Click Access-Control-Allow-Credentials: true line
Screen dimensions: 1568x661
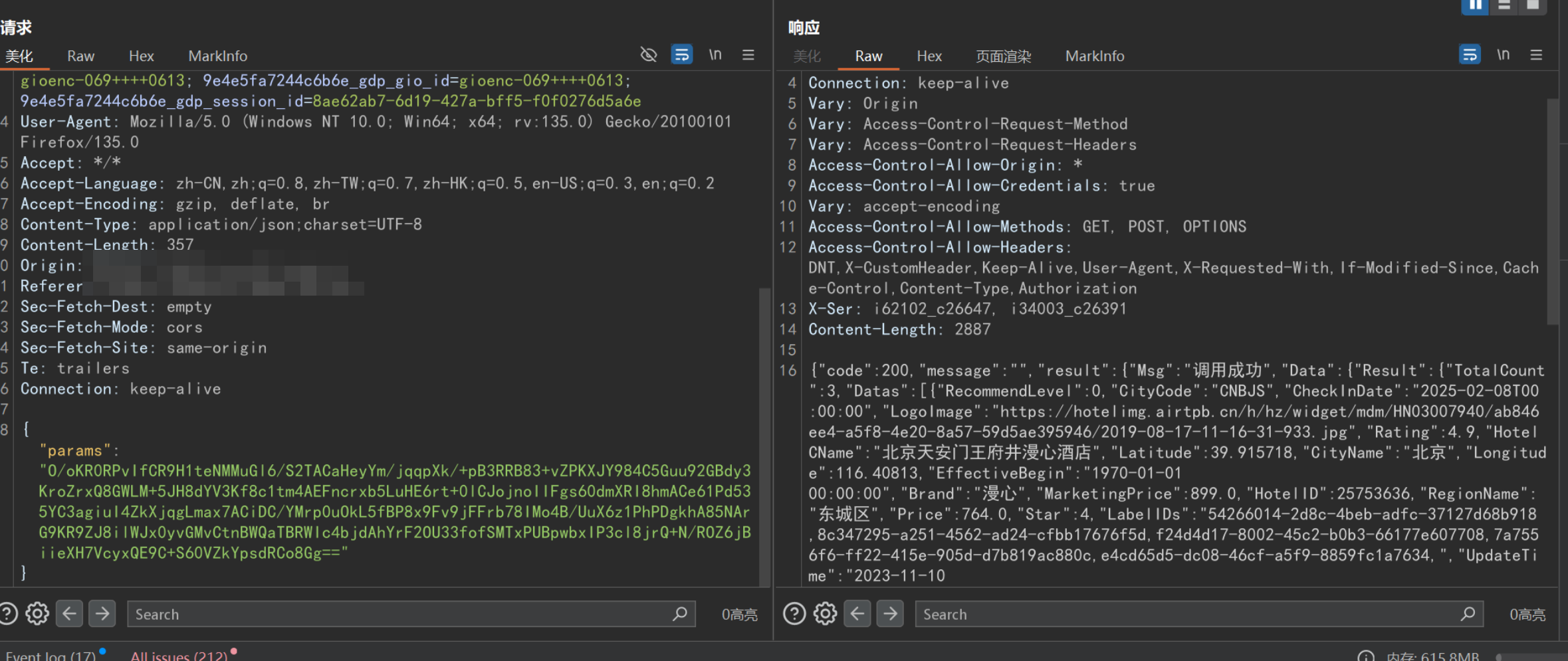tap(981, 185)
